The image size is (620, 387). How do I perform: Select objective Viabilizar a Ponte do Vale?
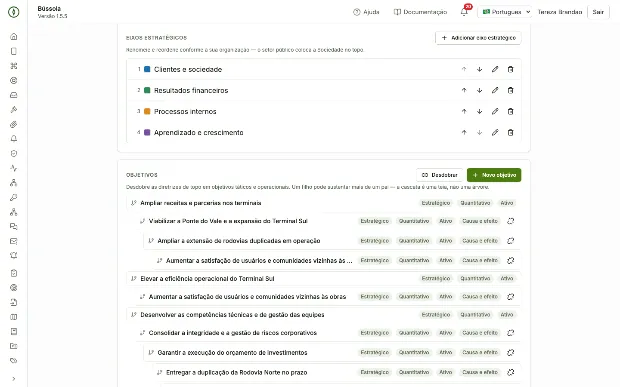(228, 221)
